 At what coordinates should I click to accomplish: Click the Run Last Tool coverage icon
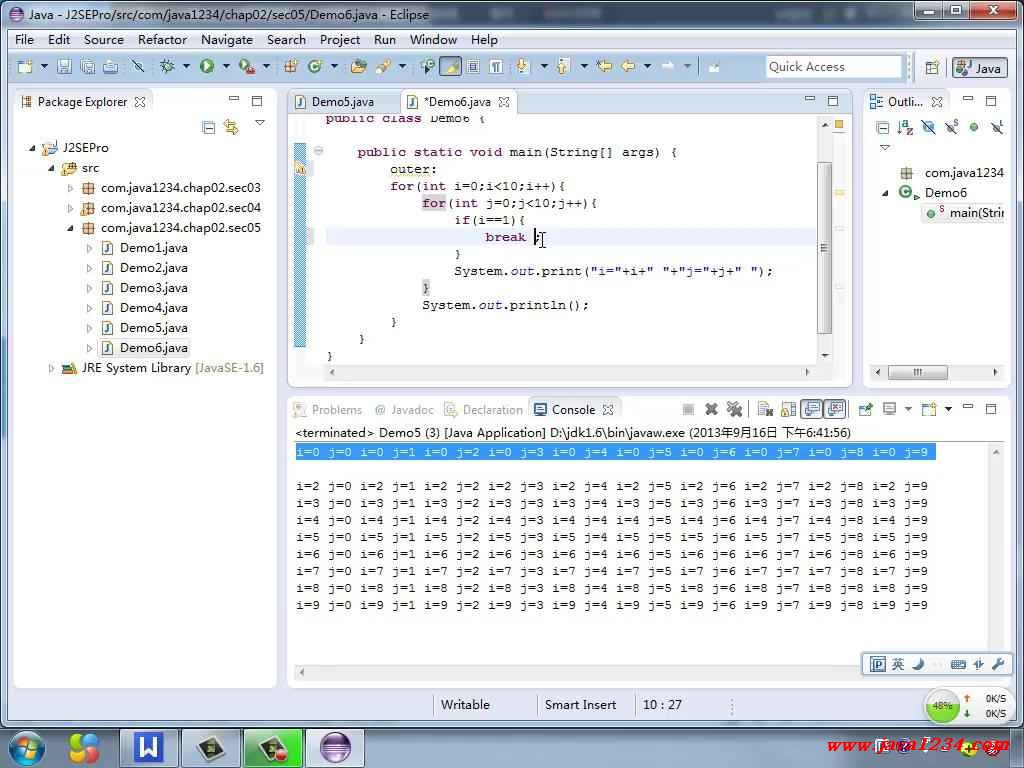246,66
